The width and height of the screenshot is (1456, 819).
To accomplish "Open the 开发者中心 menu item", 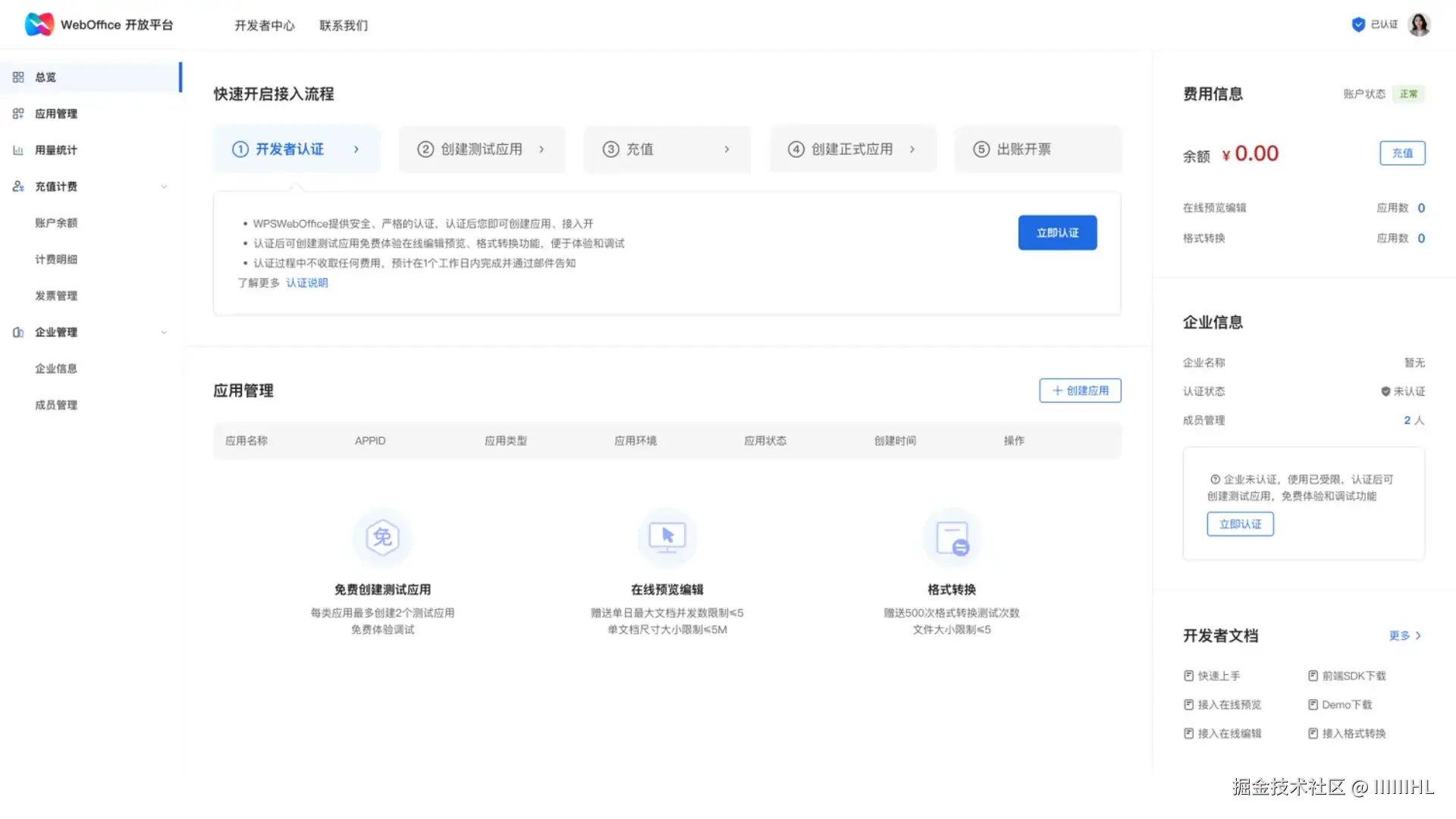I will (264, 25).
